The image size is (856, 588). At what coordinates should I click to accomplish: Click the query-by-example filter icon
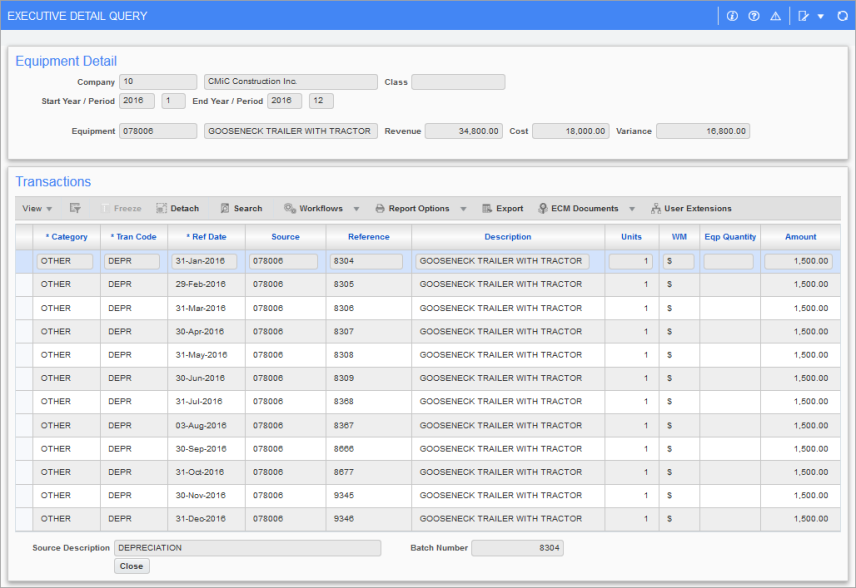click(x=75, y=208)
